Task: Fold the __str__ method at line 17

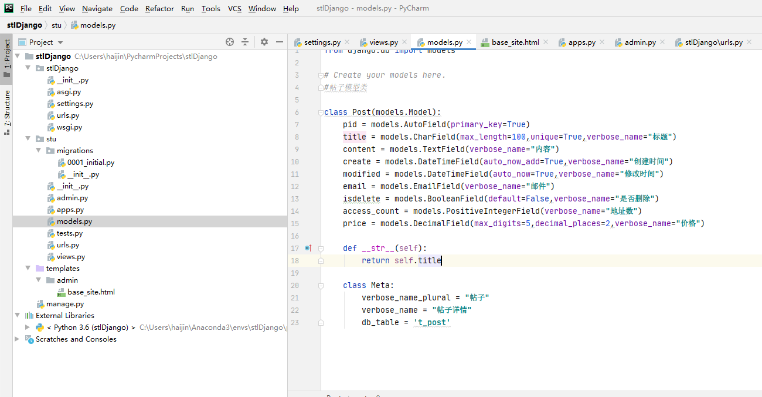Action: [321, 248]
